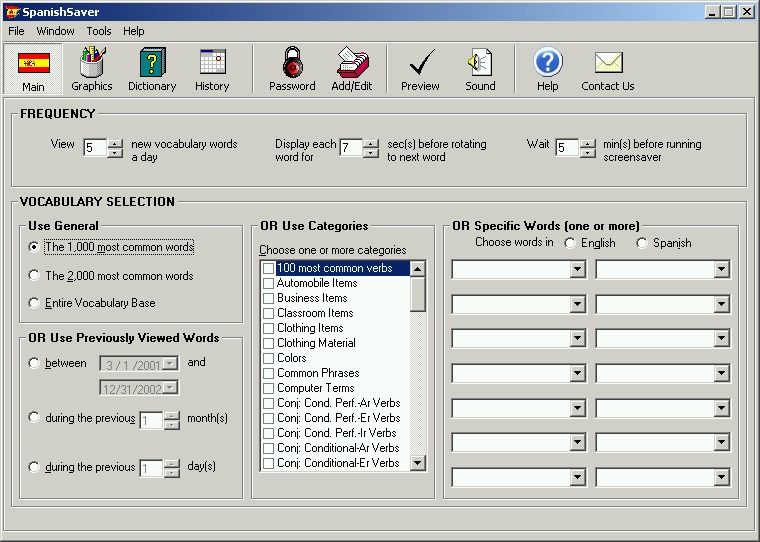Screen dimensions: 760x542
Task: Open the Password padlock icon
Action: 292,69
